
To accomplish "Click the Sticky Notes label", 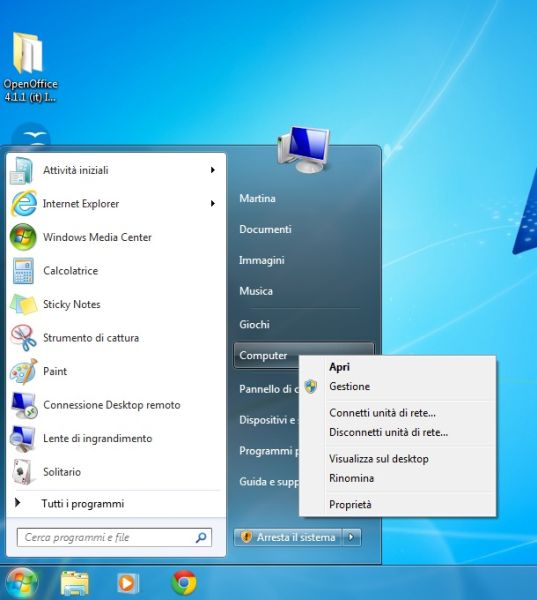I will [72, 305].
